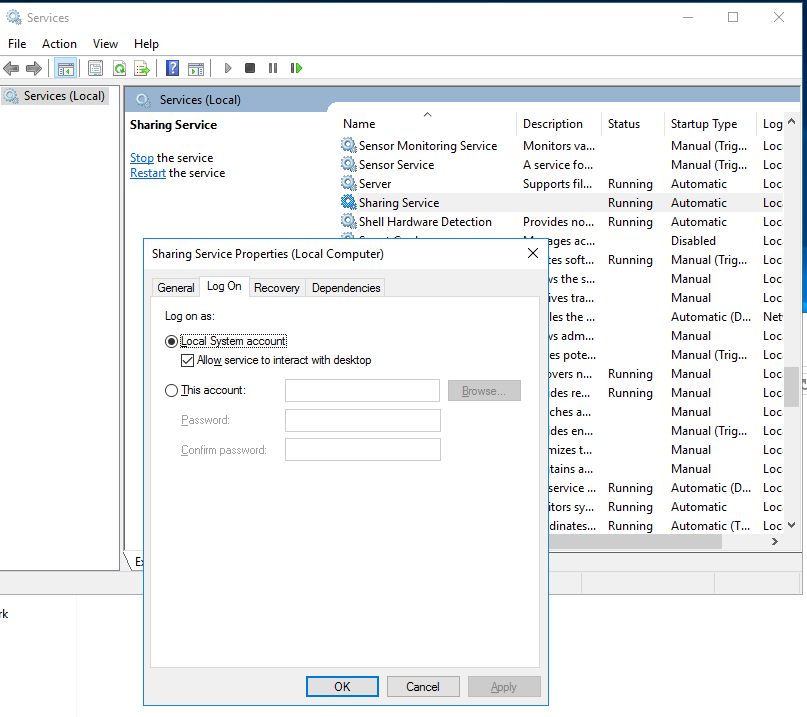Switch to the General tab
Viewport: 807px width, 717px height.
[x=176, y=288]
